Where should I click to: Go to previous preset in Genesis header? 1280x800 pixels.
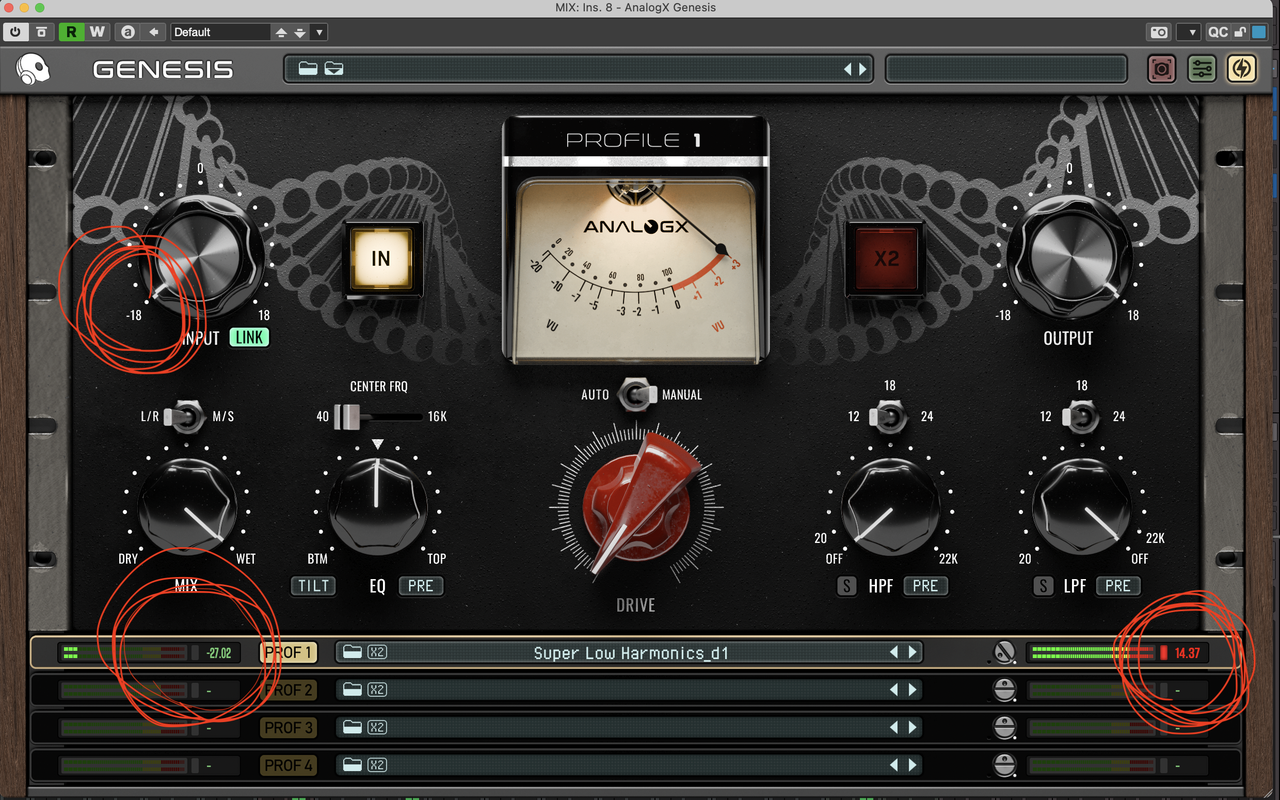pos(848,69)
